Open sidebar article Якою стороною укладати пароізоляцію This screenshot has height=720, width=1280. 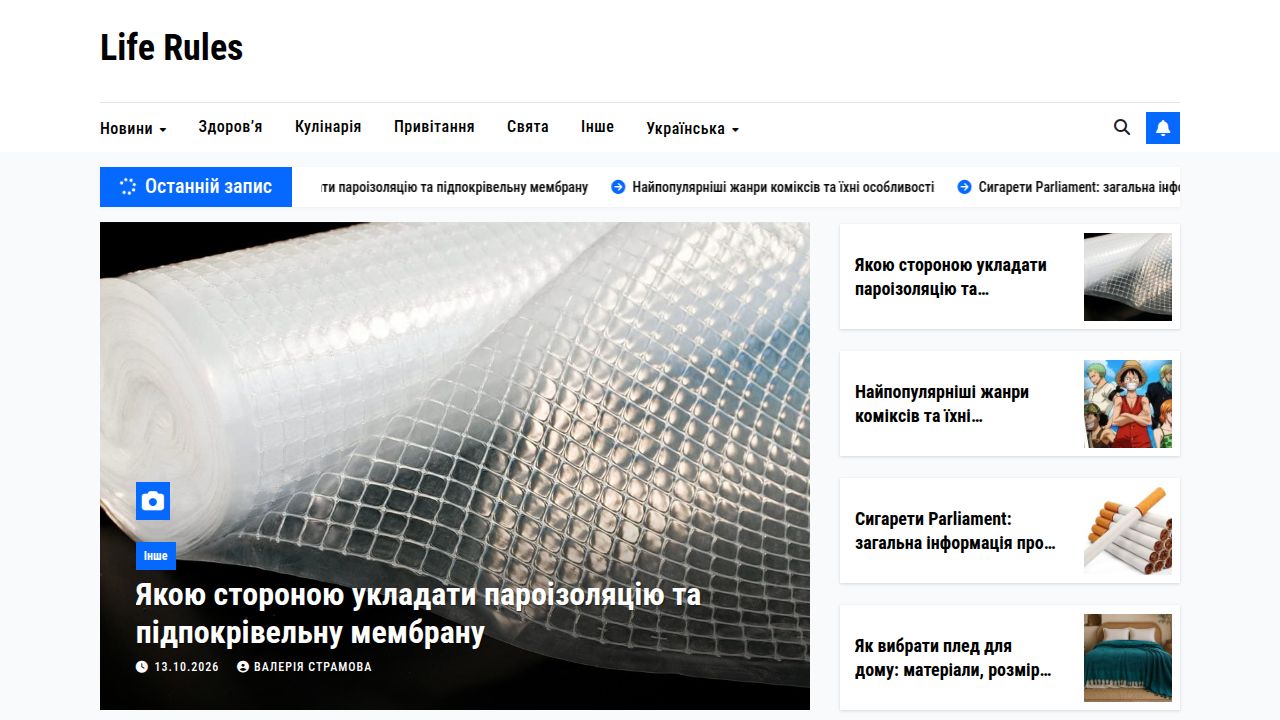951,277
